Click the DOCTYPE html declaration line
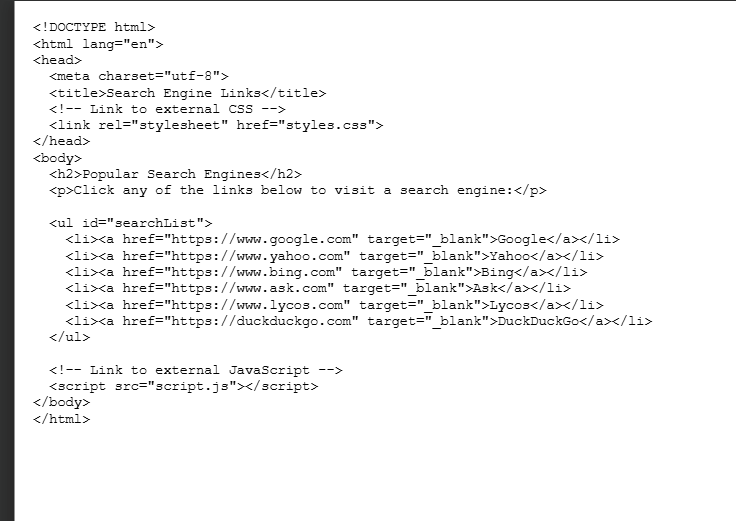This screenshot has width=736, height=521. (94, 28)
